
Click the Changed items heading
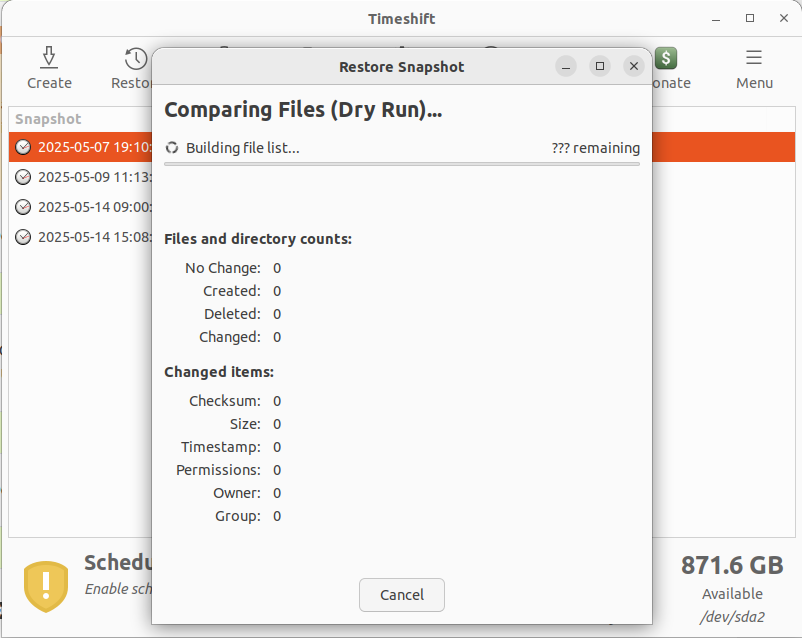tap(219, 372)
